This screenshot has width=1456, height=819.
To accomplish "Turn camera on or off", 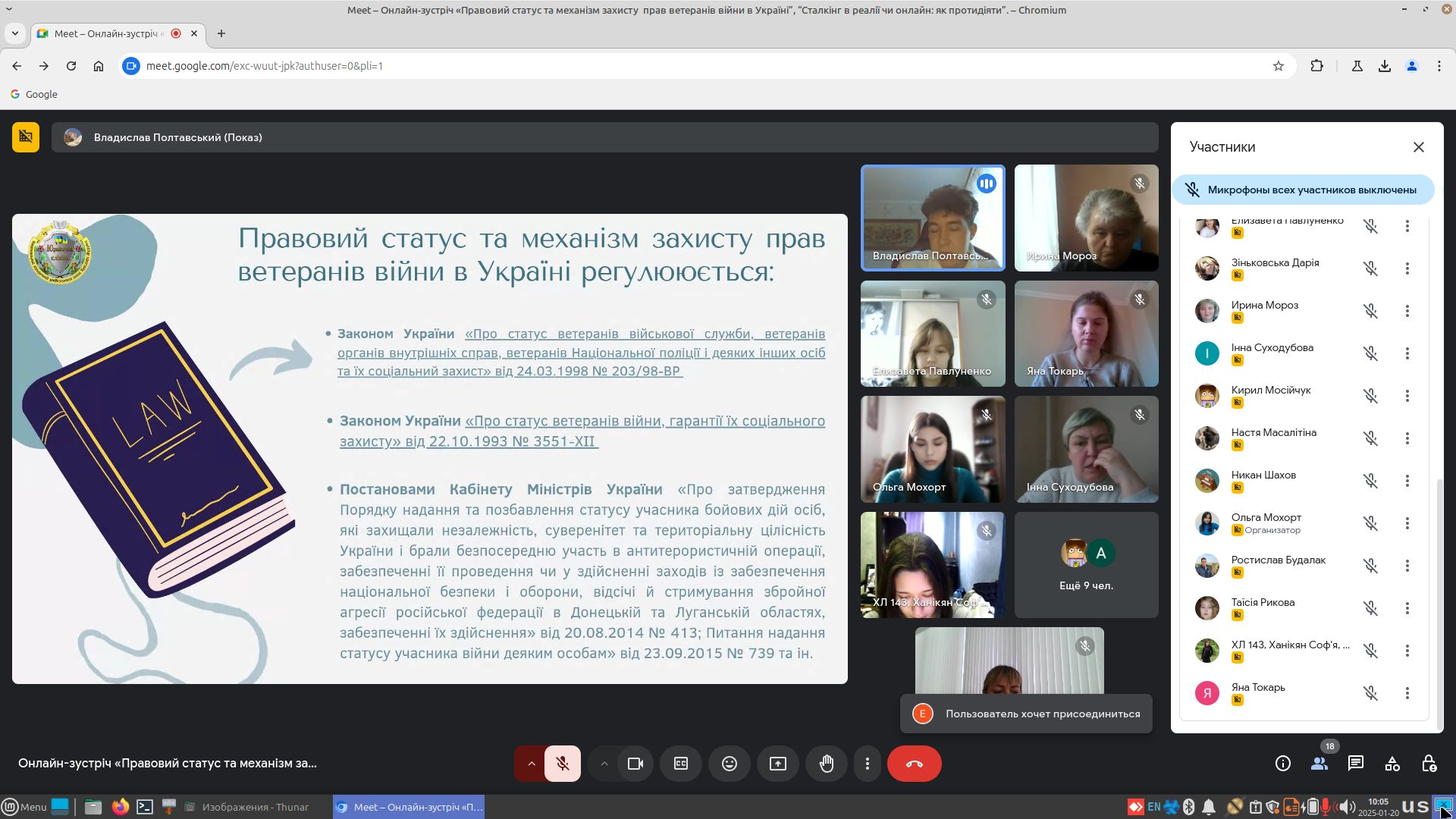I will [x=635, y=764].
